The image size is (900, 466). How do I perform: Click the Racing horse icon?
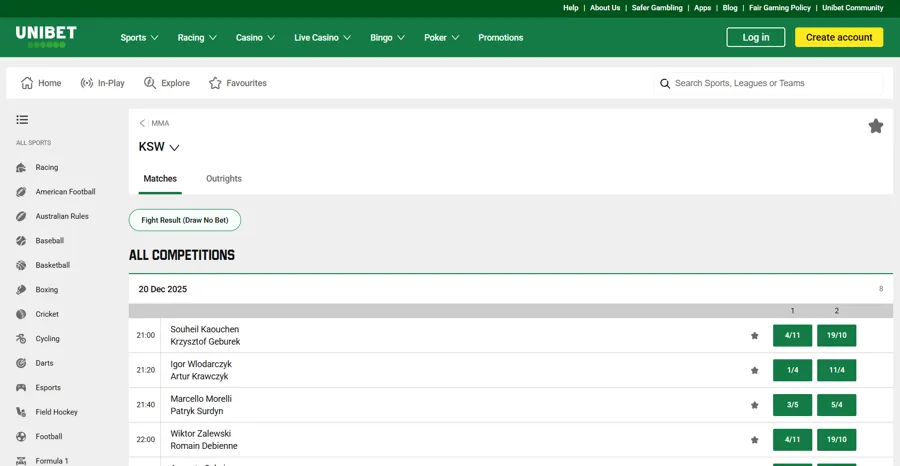click(21, 168)
